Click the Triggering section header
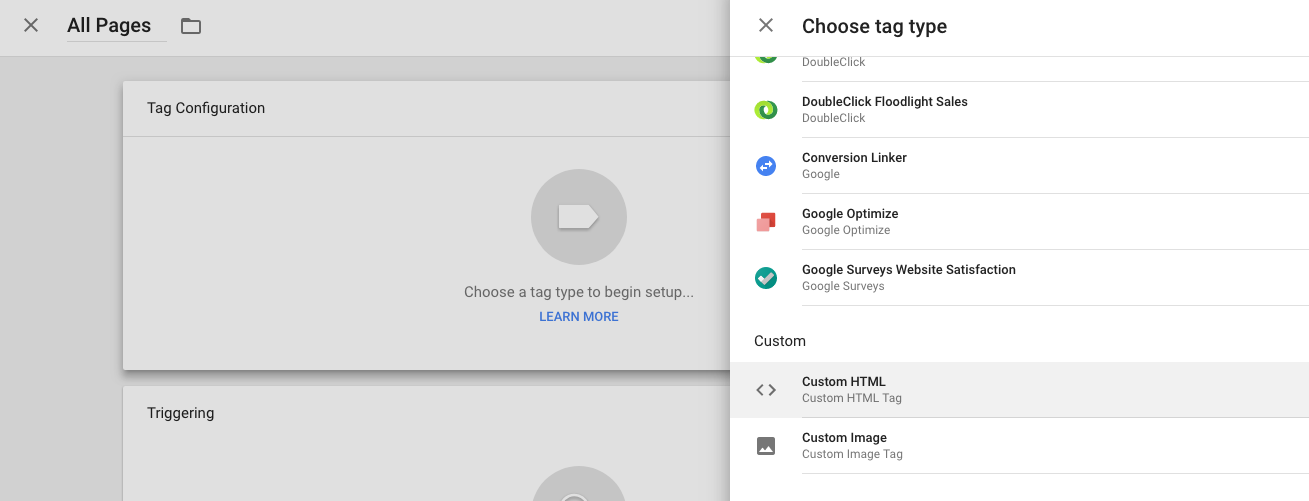This screenshot has width=1309, height=501. coord(180,413)
